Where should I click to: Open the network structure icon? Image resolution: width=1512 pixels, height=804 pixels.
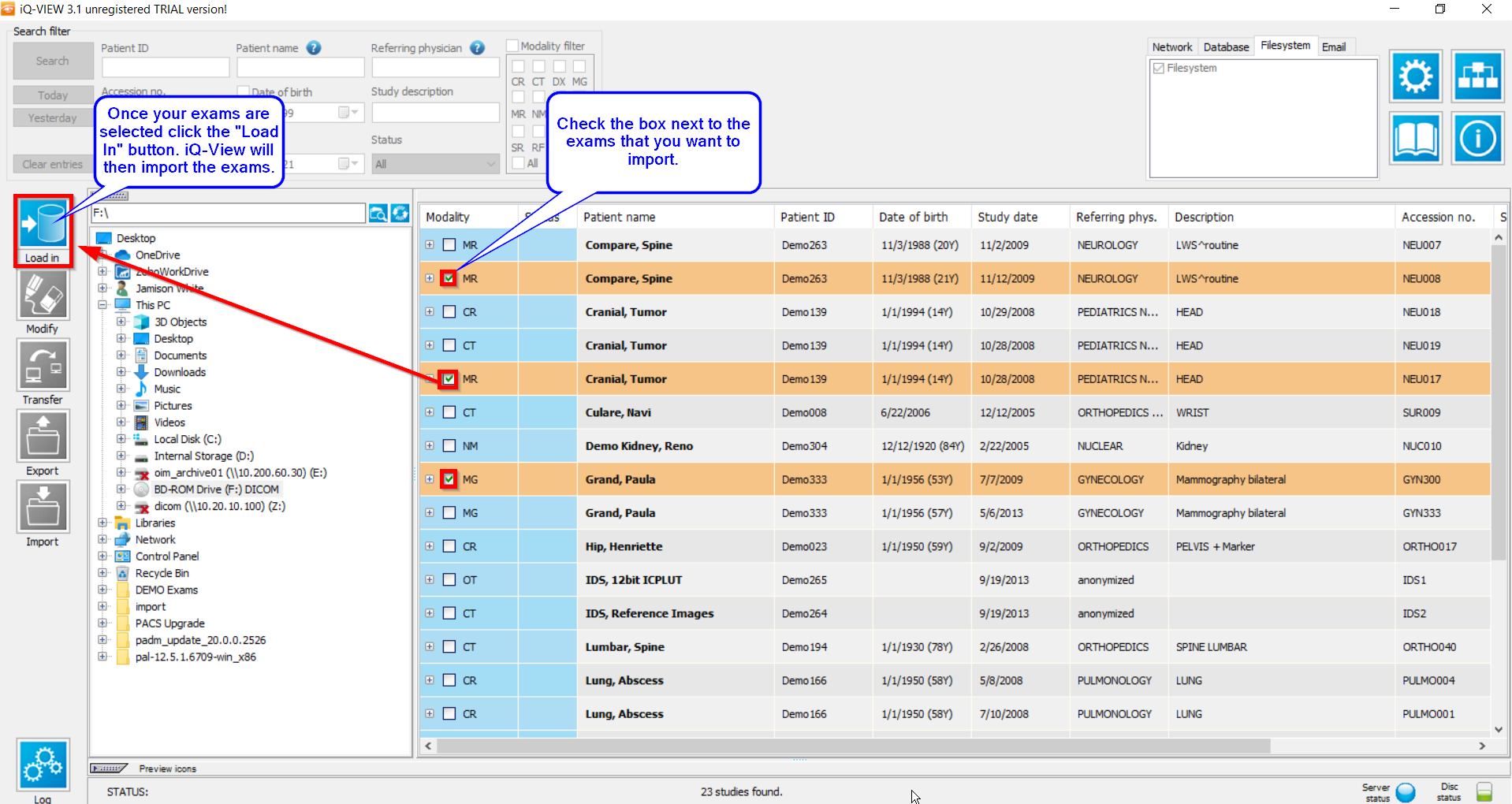1477,76
